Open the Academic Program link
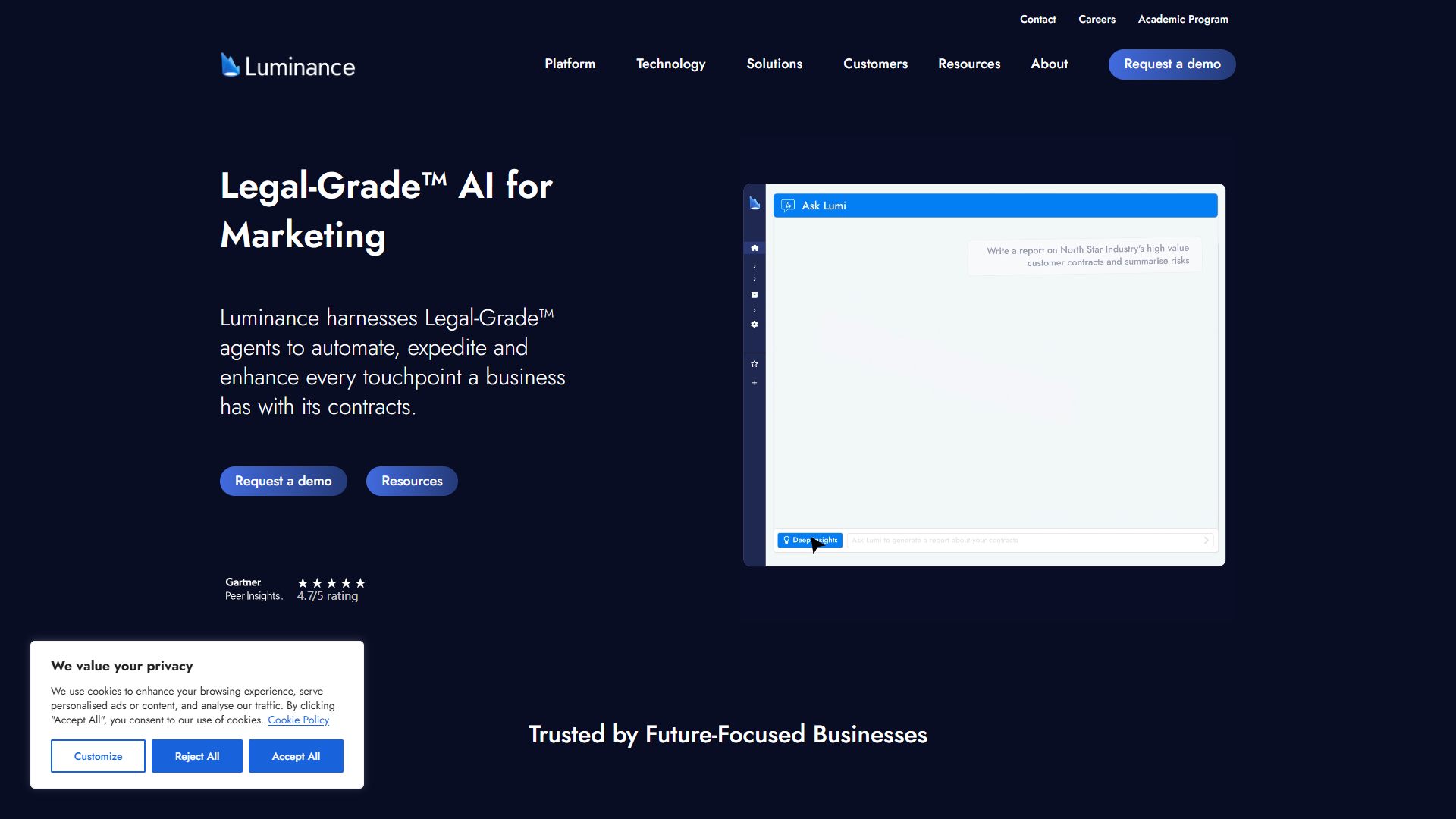This screenshot has height=819, width=1456. [x=1183, y=19]
